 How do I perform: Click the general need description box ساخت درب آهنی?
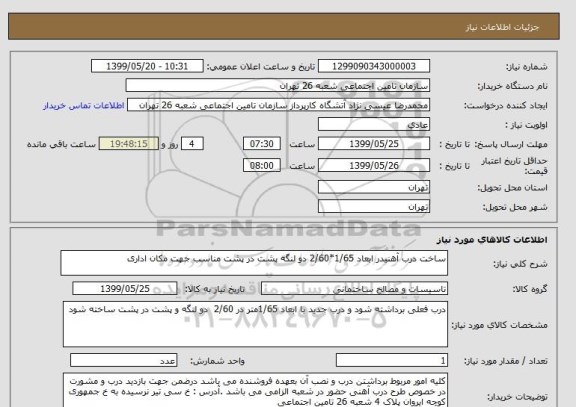(x=254, y=263)
